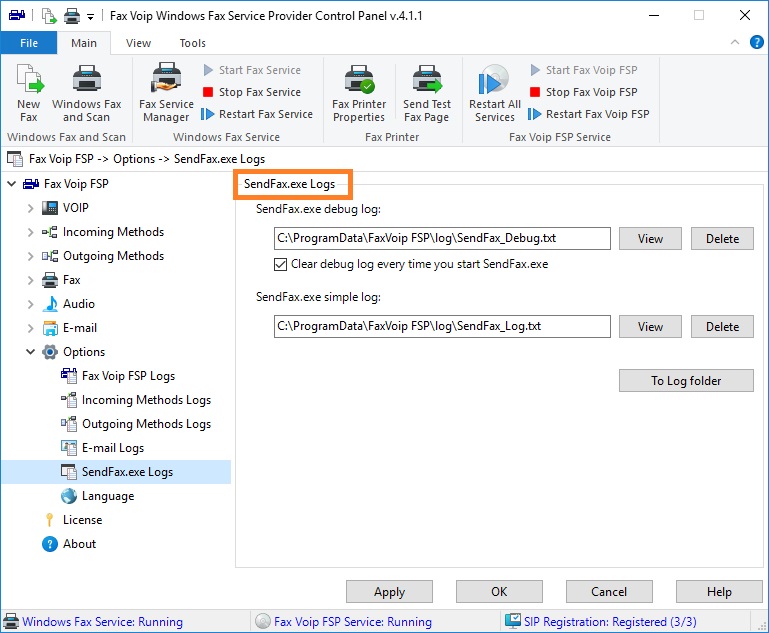The image size is (769, 633).
Task: Toggle clear debug log checkbox
Action: [x=280, y=265]
